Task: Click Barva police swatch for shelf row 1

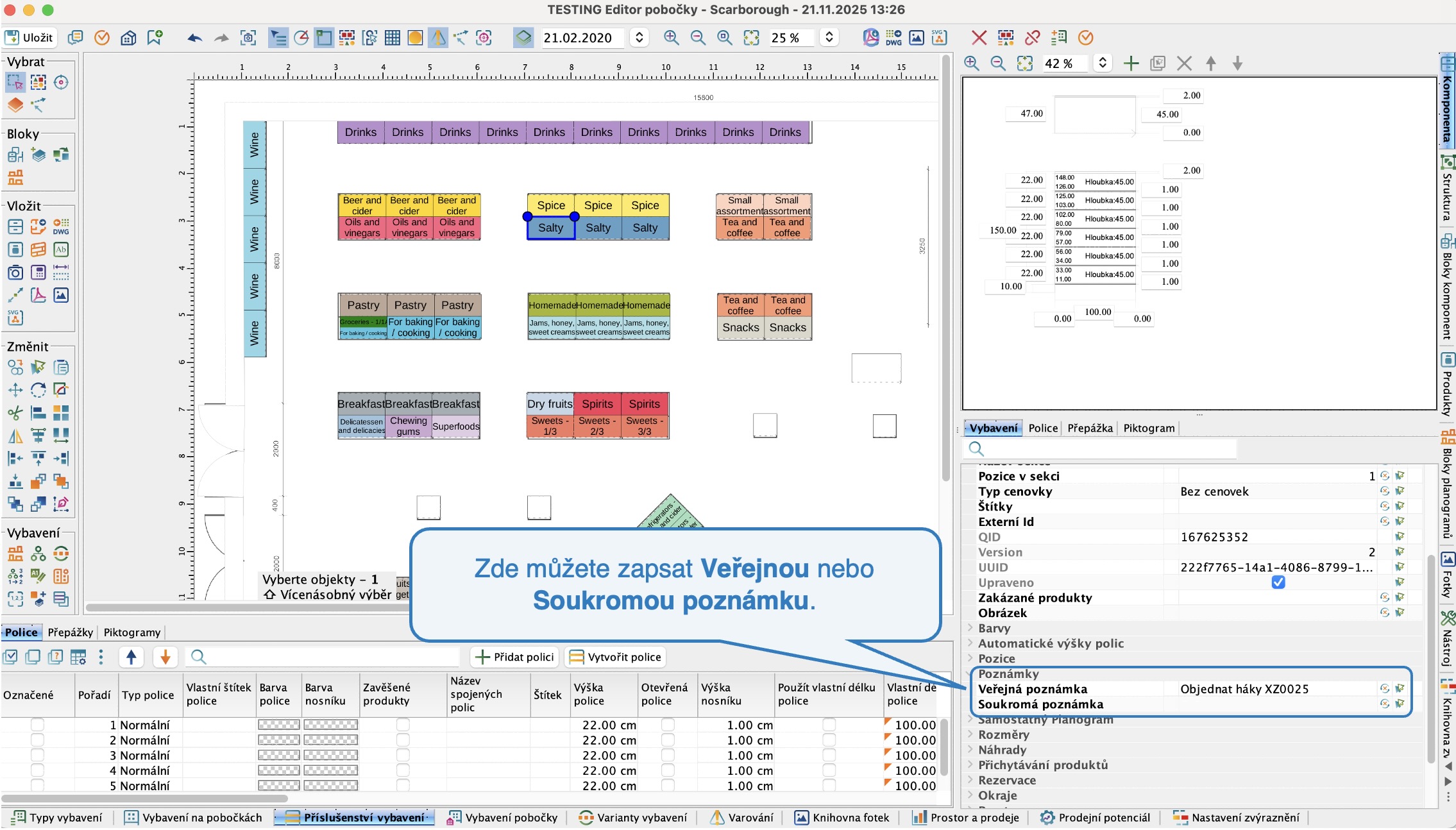Action: pyautogui.click(x=279, y=725)
